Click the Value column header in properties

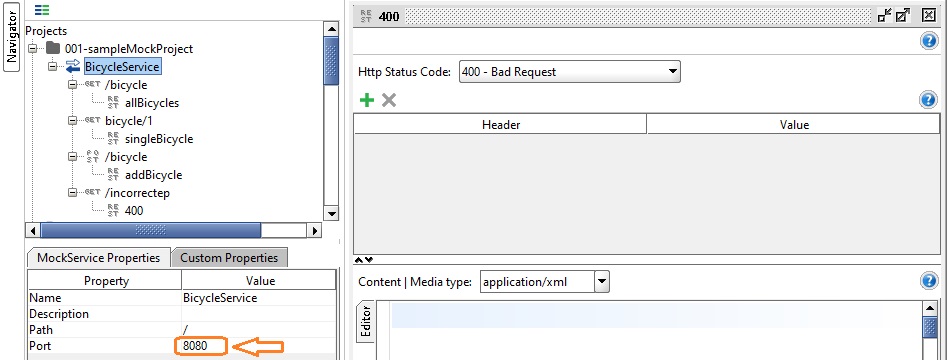click(x=260, y=281)
